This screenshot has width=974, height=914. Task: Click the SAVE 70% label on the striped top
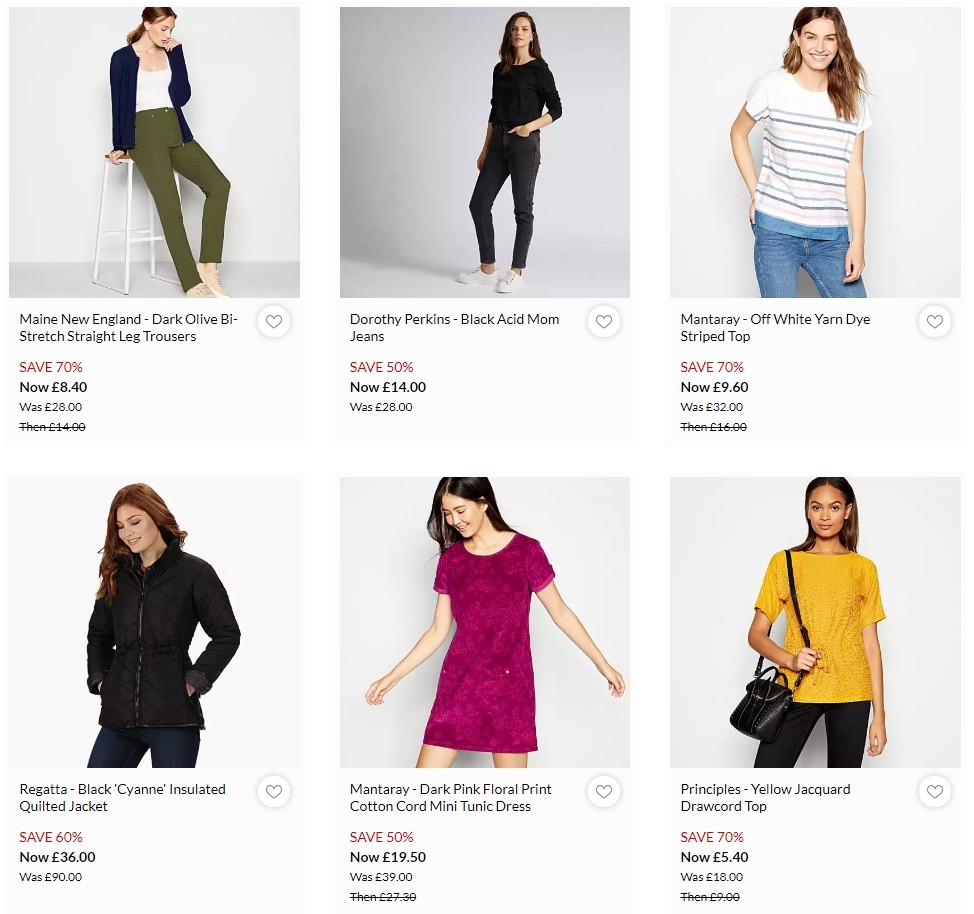tap(712, 367)
